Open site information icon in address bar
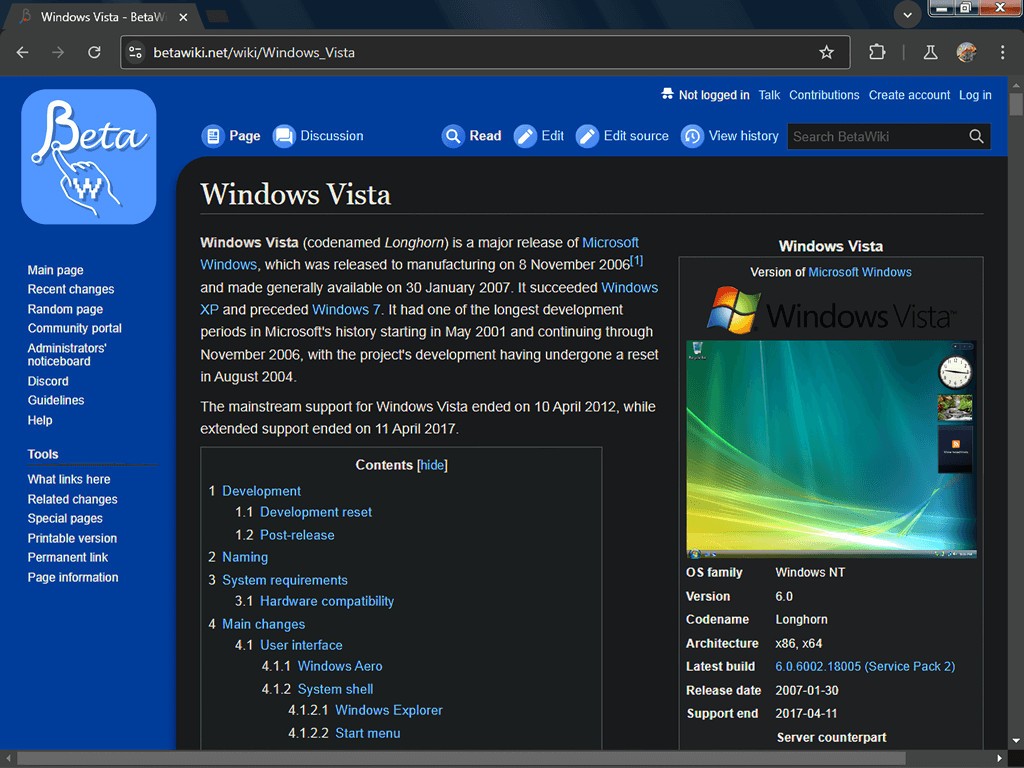The image size is (1024, 768). coord(135,52)
